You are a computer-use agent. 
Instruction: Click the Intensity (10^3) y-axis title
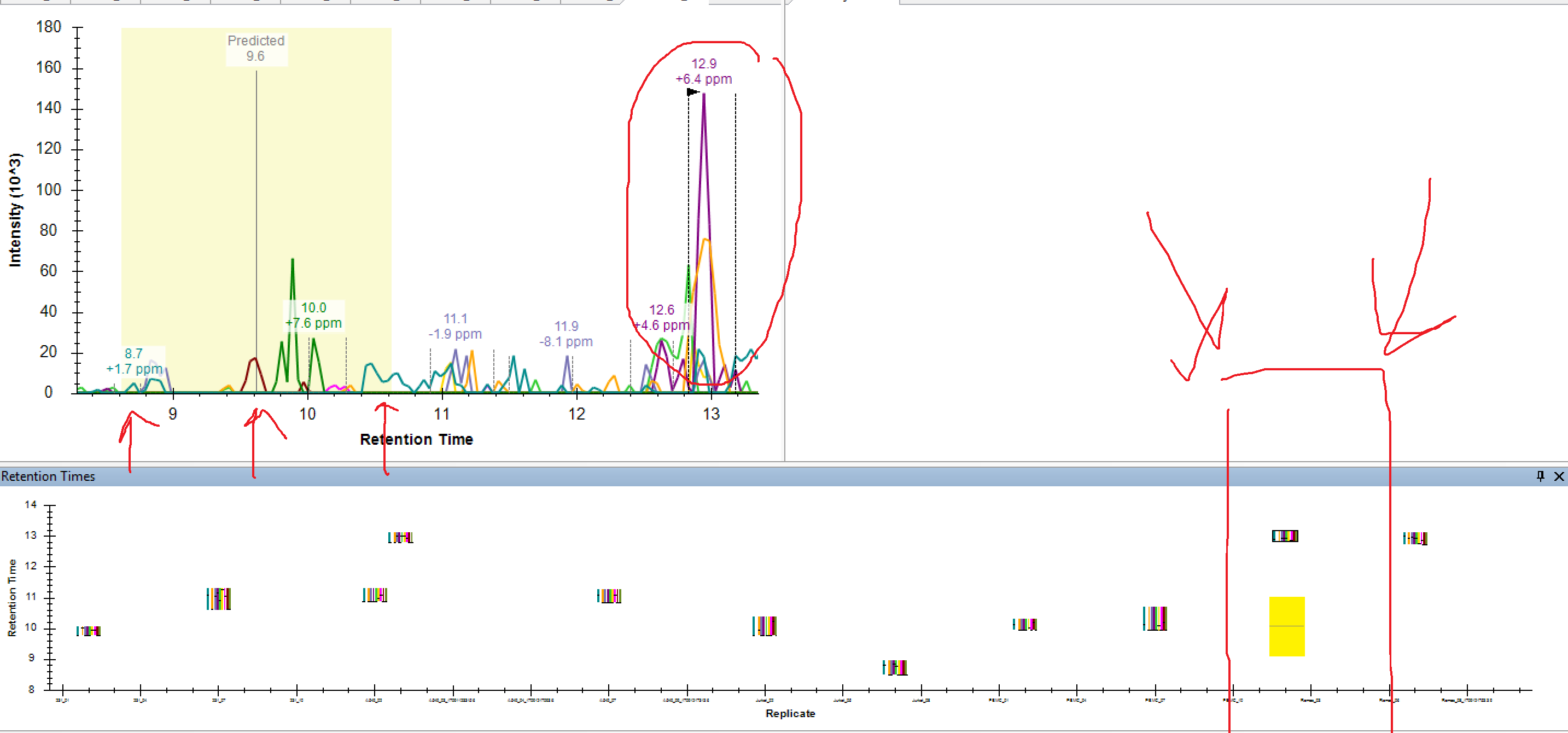pos(15,210)
